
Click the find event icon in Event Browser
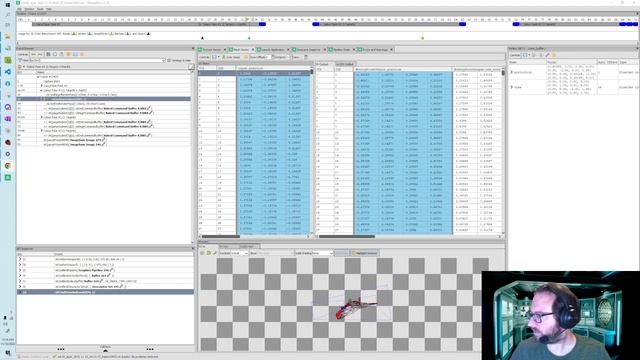tap(48, 54)
